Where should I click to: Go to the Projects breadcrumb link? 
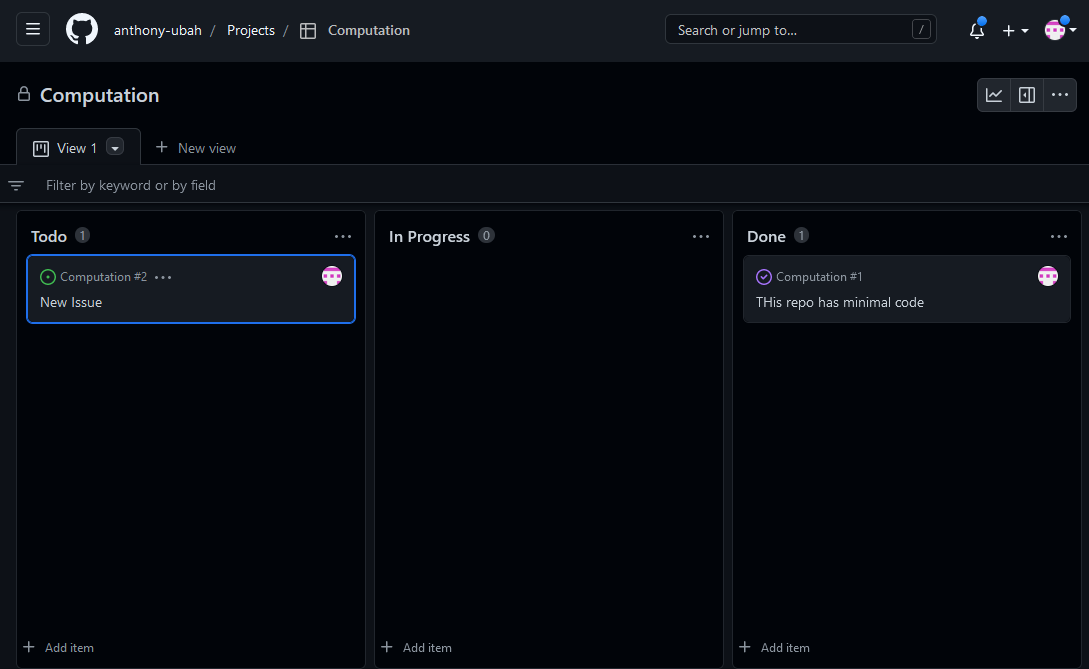pyautogui.click(x=250, y=30)
